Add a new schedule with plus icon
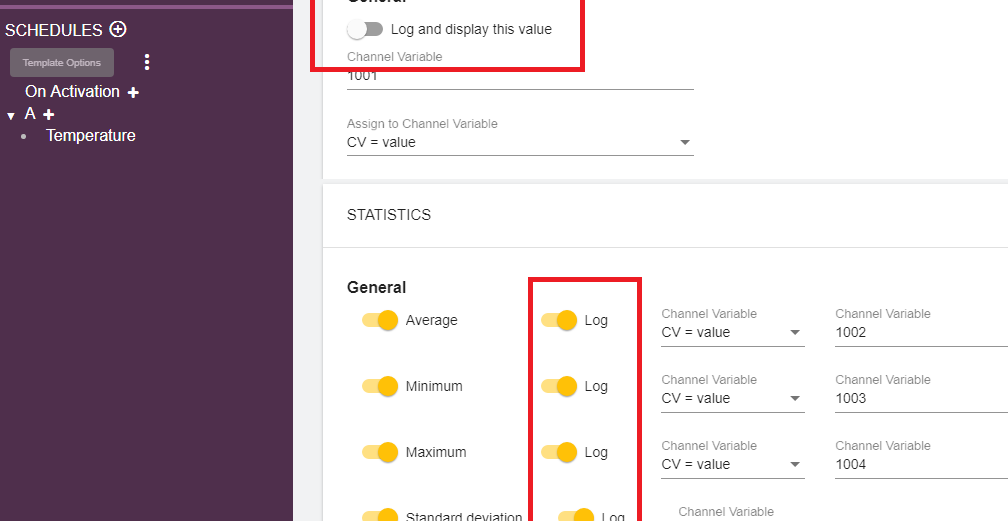 [x=118, y=30]
